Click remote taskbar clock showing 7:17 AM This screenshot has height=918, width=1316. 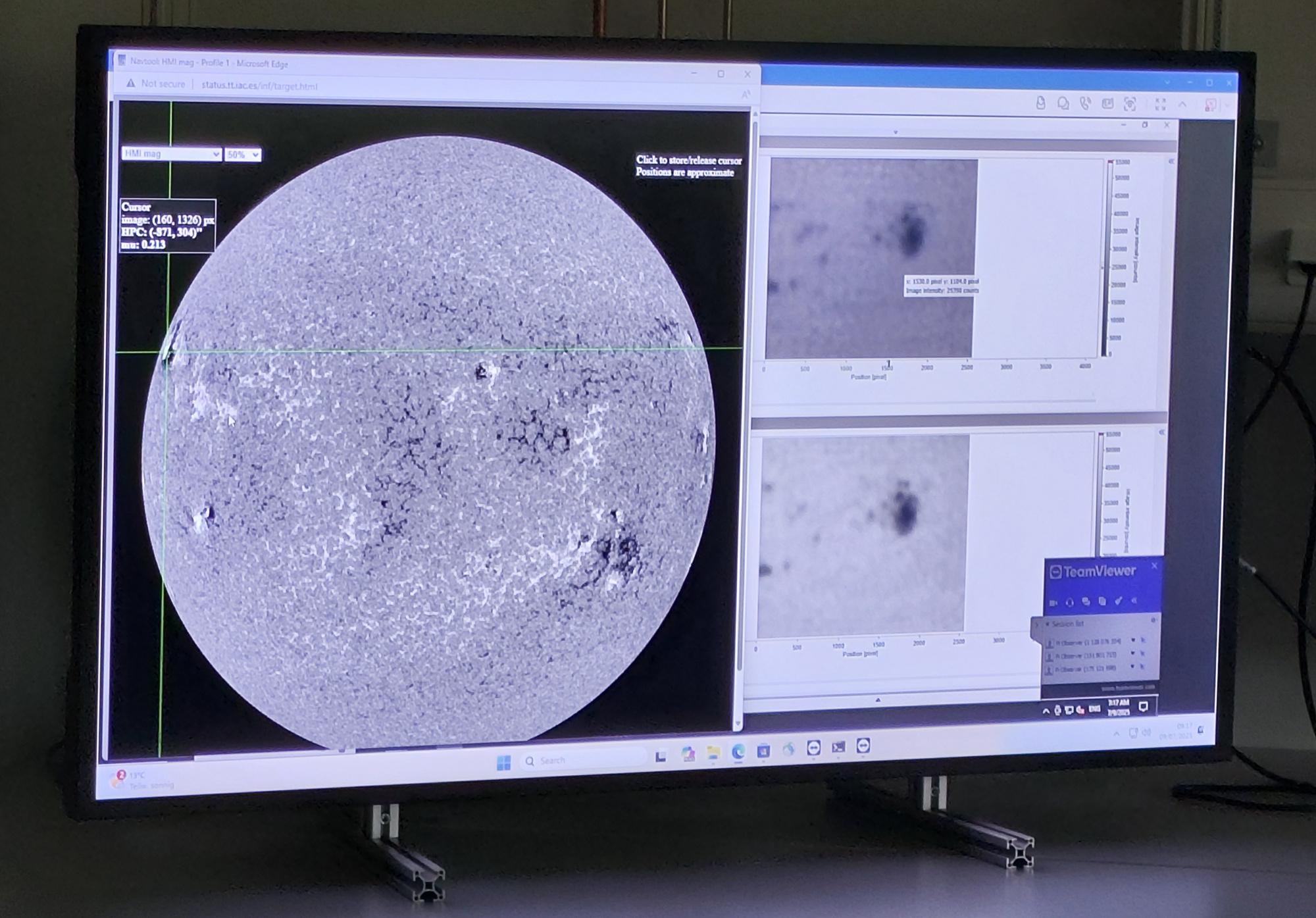[x=1118, y=707]
